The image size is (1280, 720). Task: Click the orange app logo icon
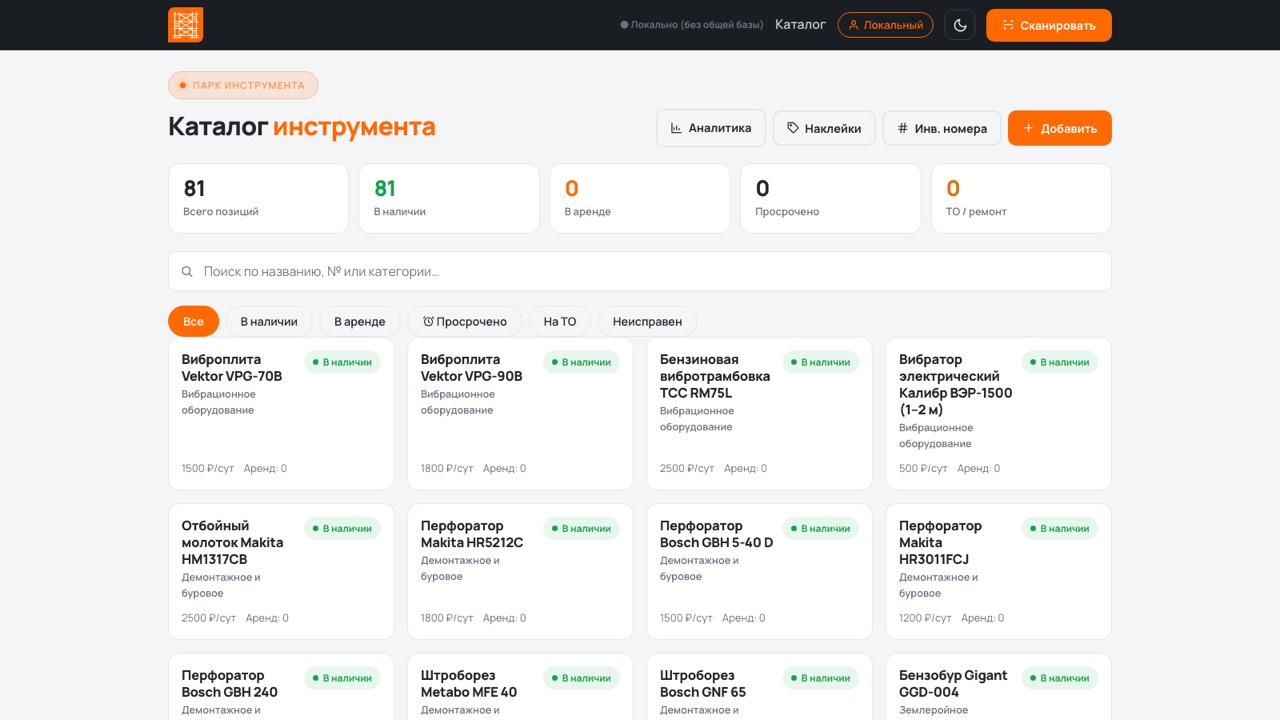[185, 25]
